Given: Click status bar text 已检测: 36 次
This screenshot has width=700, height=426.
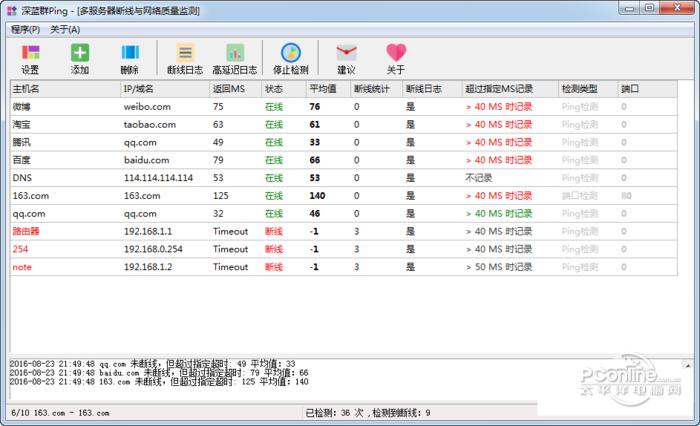Looking at the screenshot, I should tap(334, 413).
